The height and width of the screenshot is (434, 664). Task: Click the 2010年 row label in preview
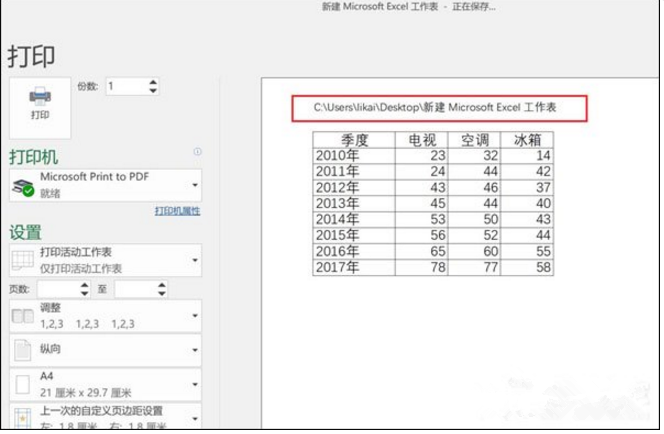[x=338, y=156]
